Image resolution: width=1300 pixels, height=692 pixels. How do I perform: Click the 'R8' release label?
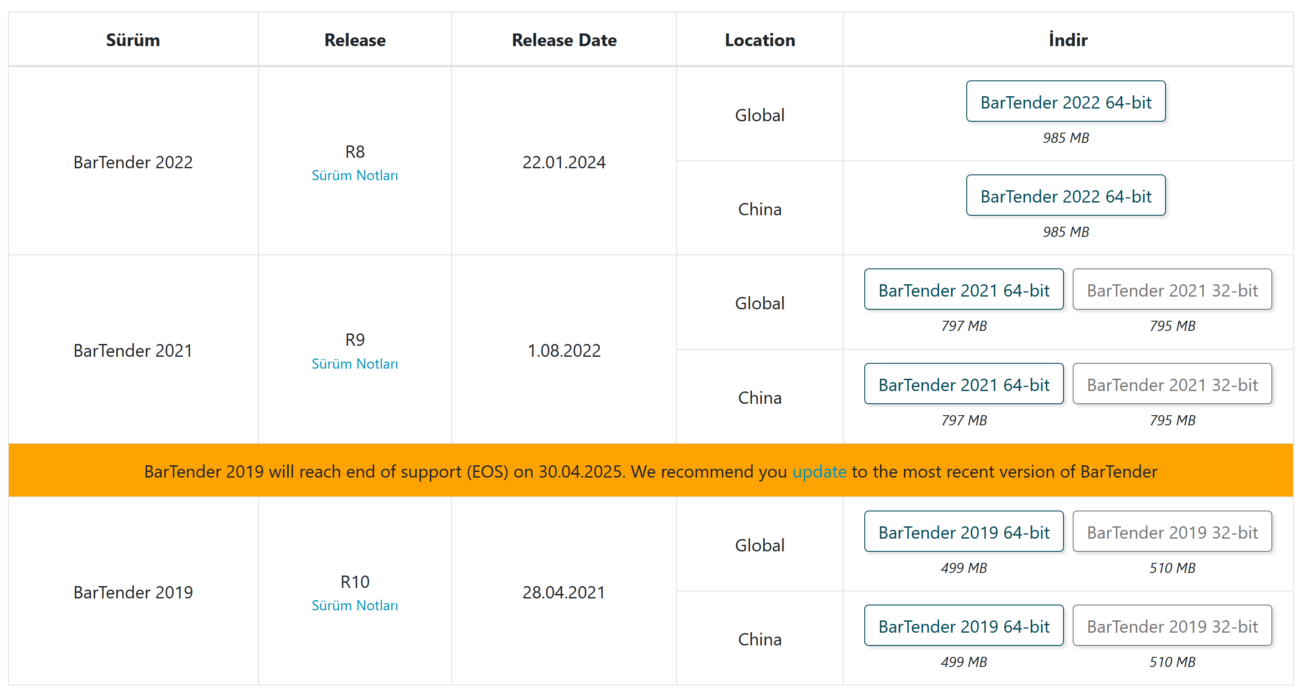[355, 152]
